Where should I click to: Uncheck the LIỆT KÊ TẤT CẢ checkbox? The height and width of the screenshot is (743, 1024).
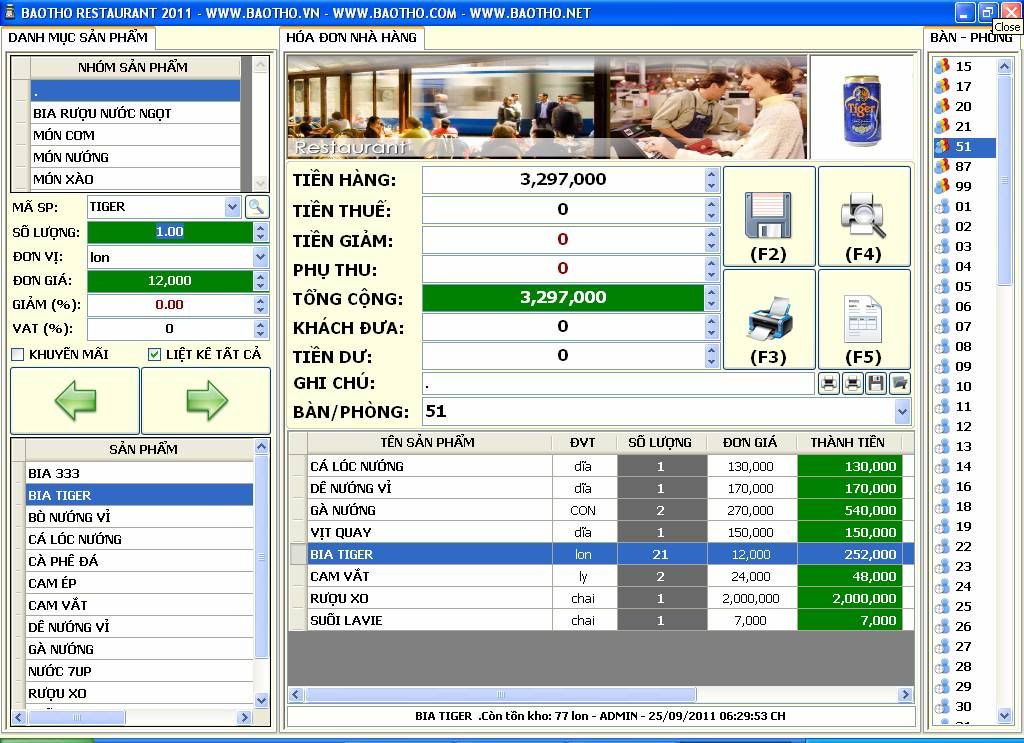click(x=154, y=354)
